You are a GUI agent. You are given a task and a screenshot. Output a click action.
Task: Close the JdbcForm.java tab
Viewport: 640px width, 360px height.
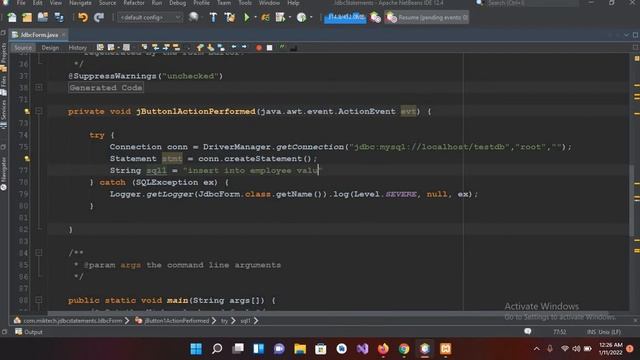click(63, 35)
